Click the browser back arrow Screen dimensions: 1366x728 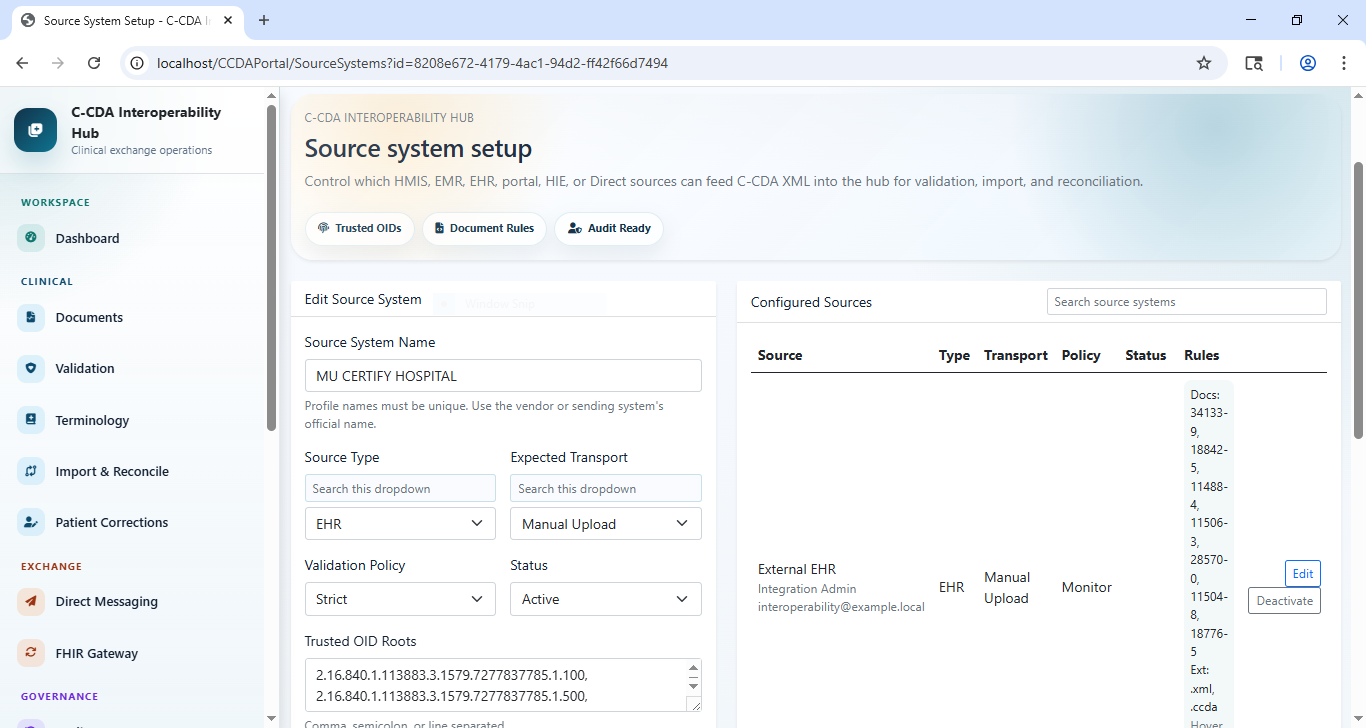pos(22,63)
